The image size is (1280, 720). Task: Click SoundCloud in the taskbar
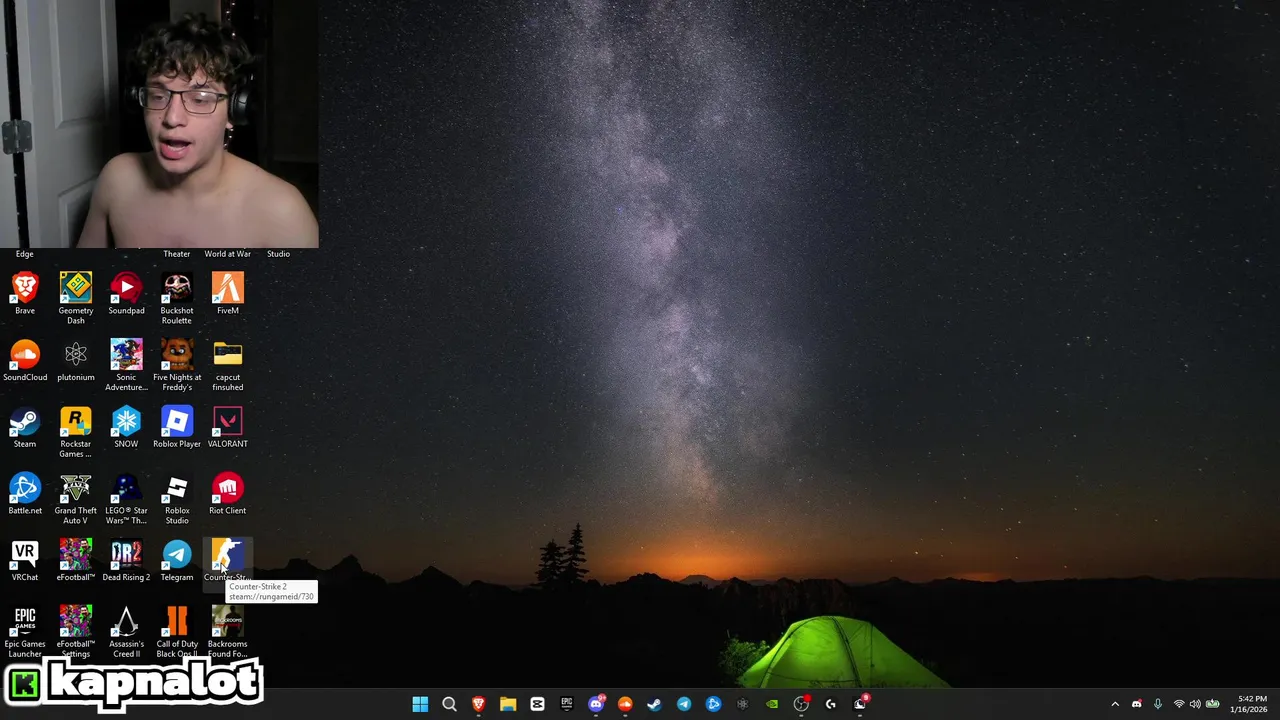pos(625,704)
